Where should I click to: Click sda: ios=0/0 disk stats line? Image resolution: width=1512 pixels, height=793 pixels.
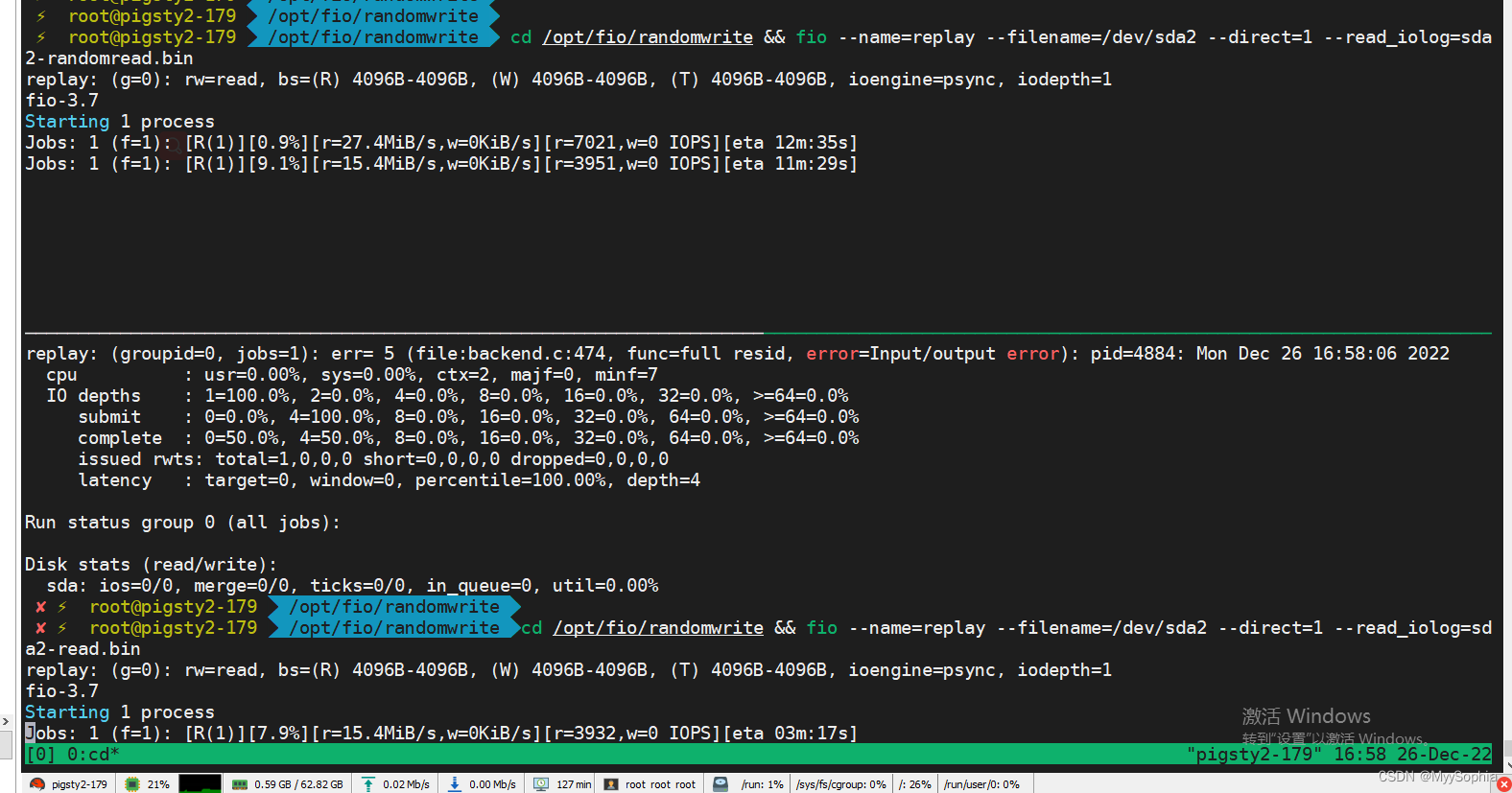point(352,586)
